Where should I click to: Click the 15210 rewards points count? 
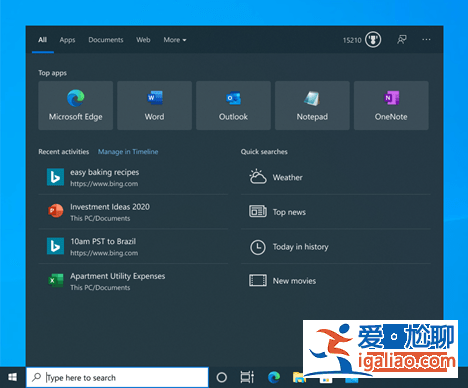click(352, 40)
